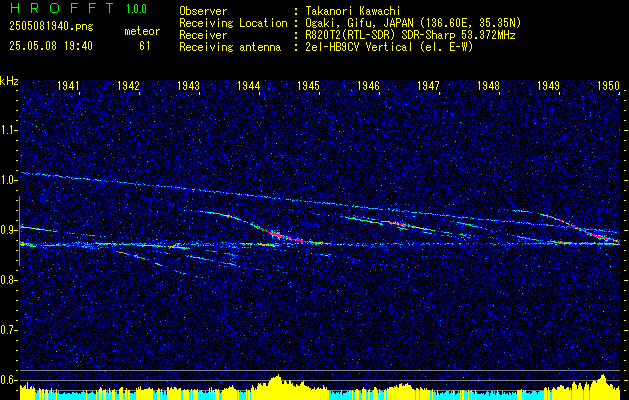Click the 1947 time marker
The height and width of the screenshot is (400, 629).
click(x=428, y=85)
